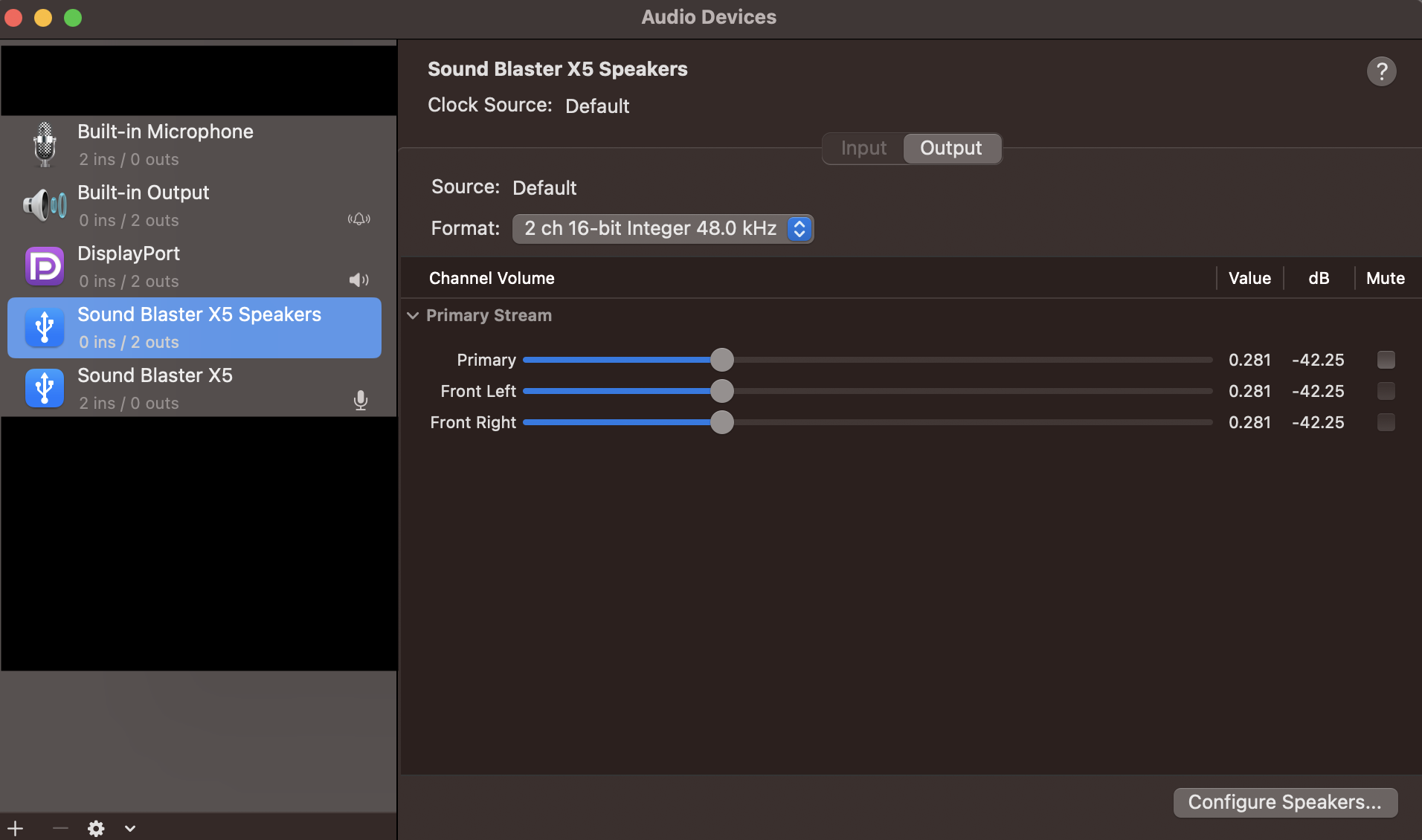Viewport: 1422px width, 840px height.
Task: Click the Front Right volume slider knob
Action: coord(721,422)
